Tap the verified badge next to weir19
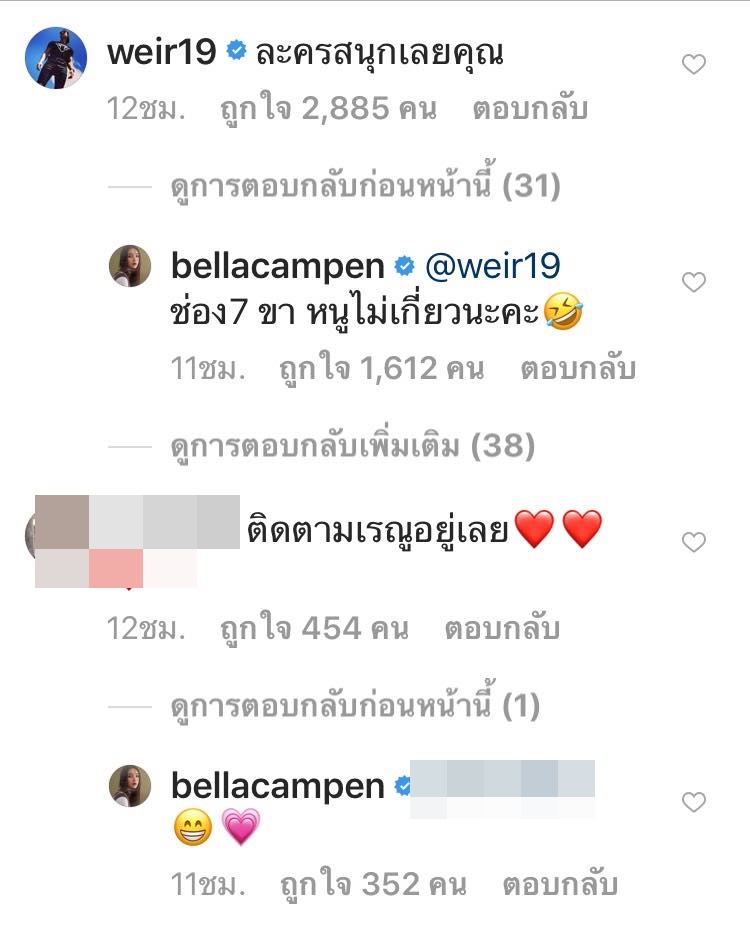750x931 pixels. pos(236,52)
